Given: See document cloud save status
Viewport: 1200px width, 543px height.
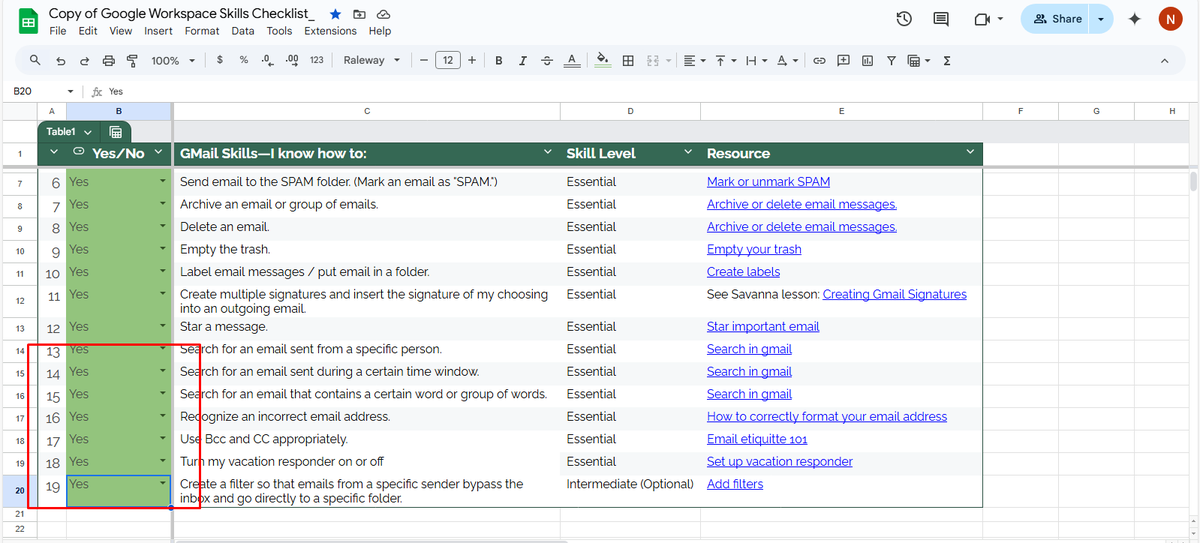Looking at the screenshot, I should 383,14.
